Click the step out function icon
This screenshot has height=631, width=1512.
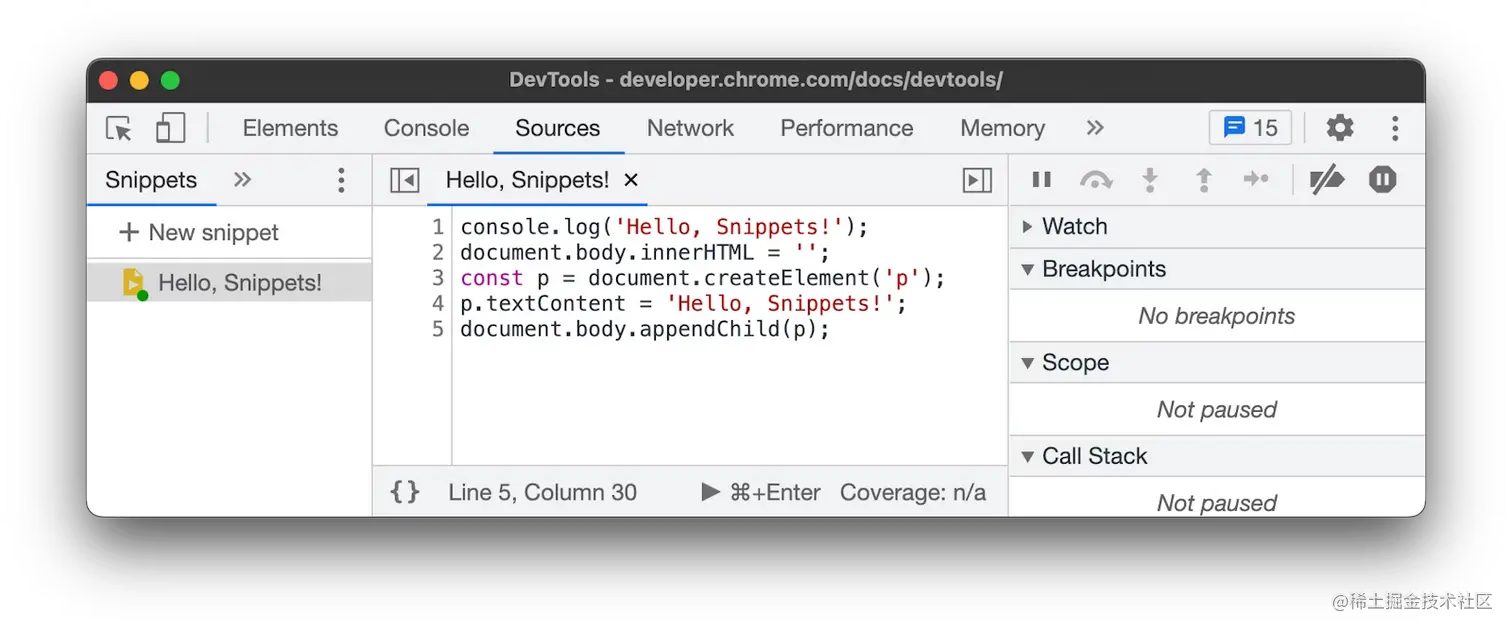pyautogui.click(x=1204, y=180)
